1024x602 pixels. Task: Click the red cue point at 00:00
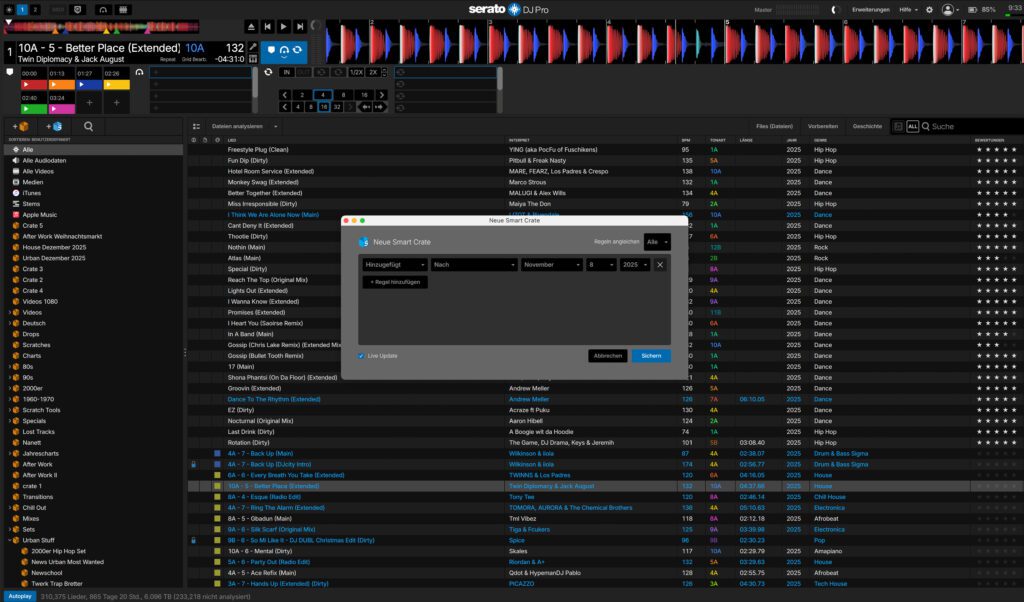(x=31, y=85)
